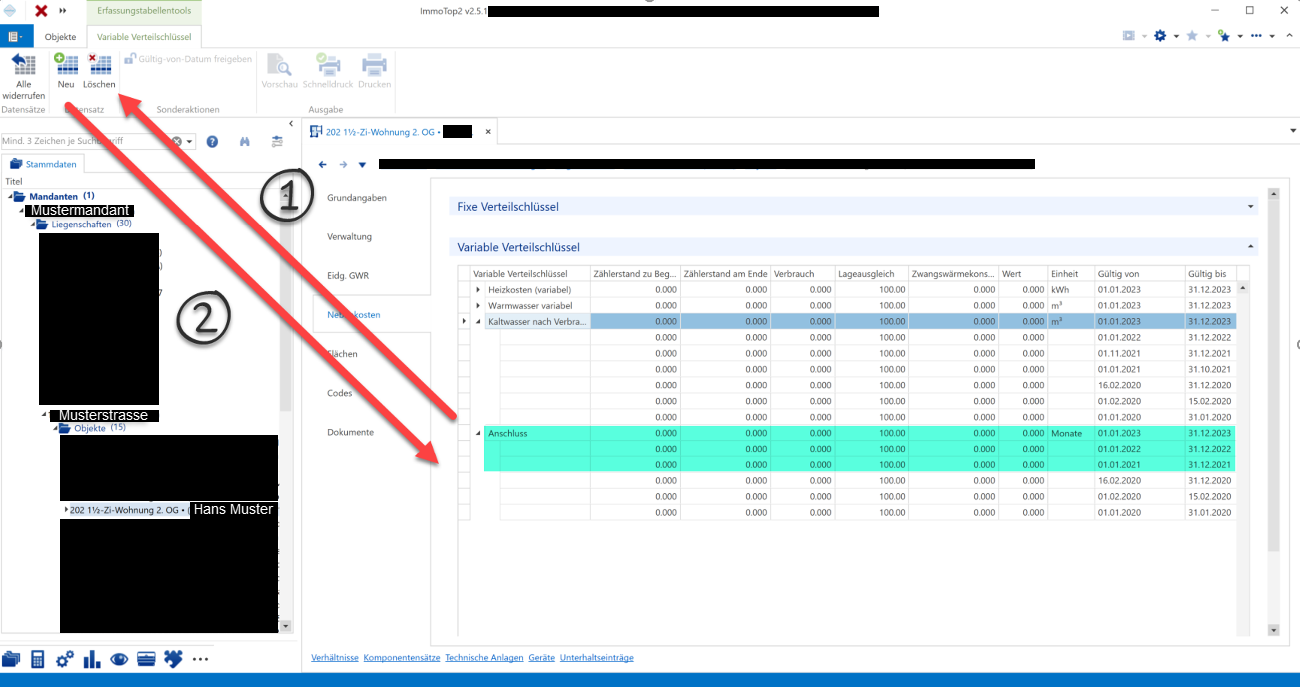This screenshot has height=687, width=1300.
Task: Open the Dokumente side tab
Action: 350,432
